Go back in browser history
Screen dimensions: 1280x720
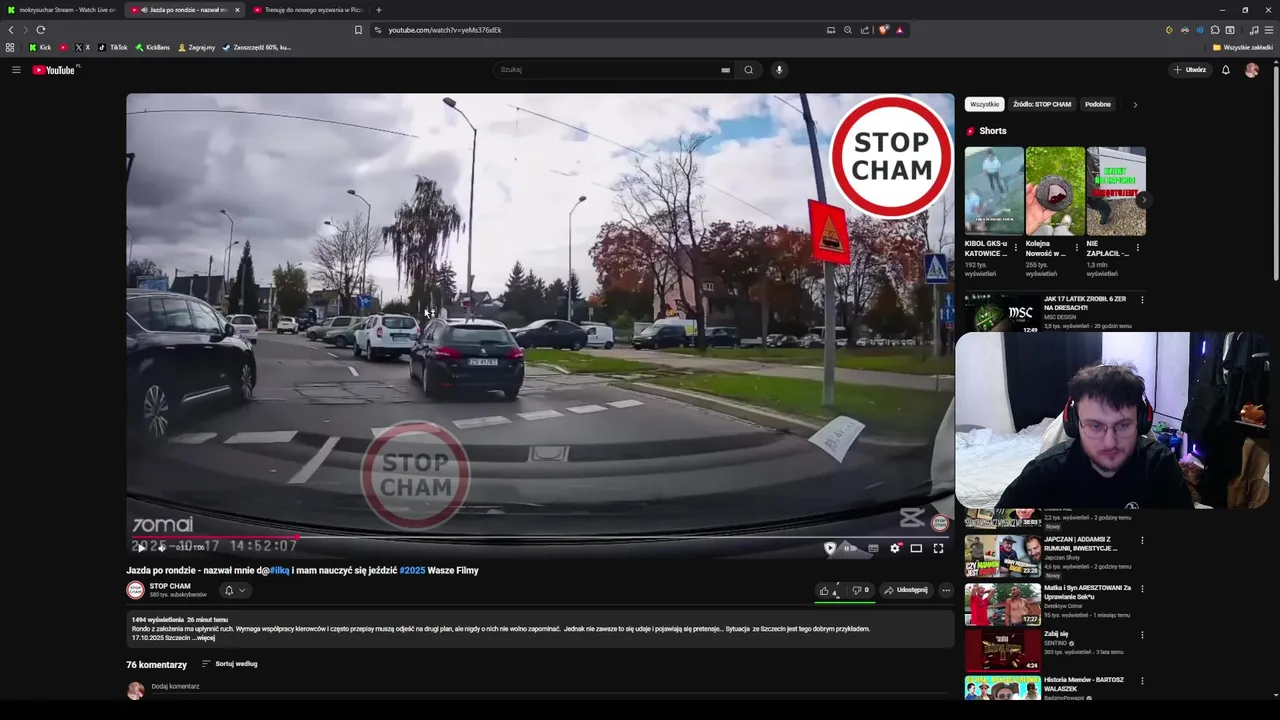11,30
